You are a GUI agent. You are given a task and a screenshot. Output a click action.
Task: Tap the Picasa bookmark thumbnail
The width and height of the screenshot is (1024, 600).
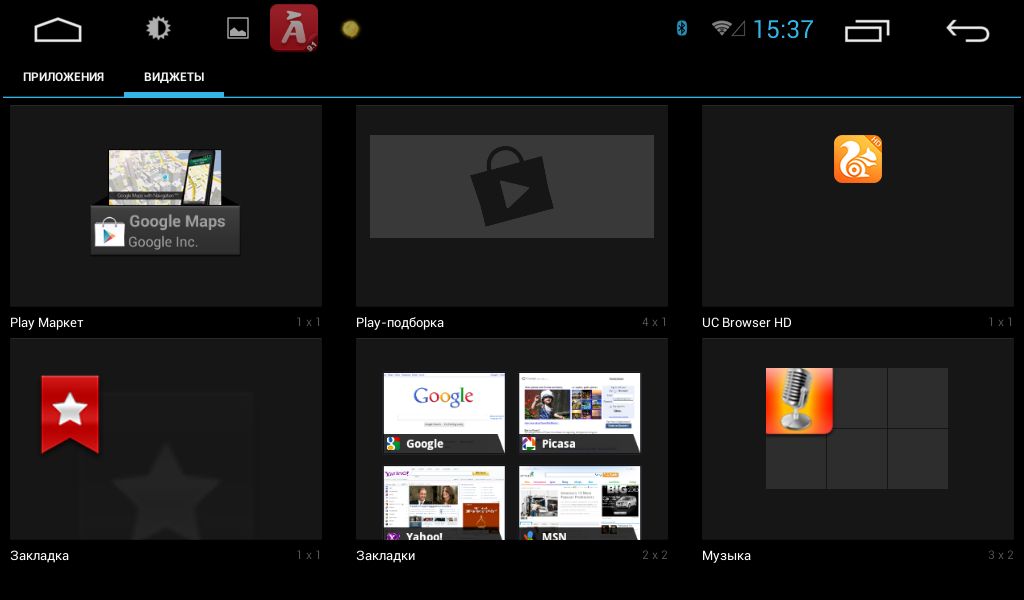(x=579, y=413)
